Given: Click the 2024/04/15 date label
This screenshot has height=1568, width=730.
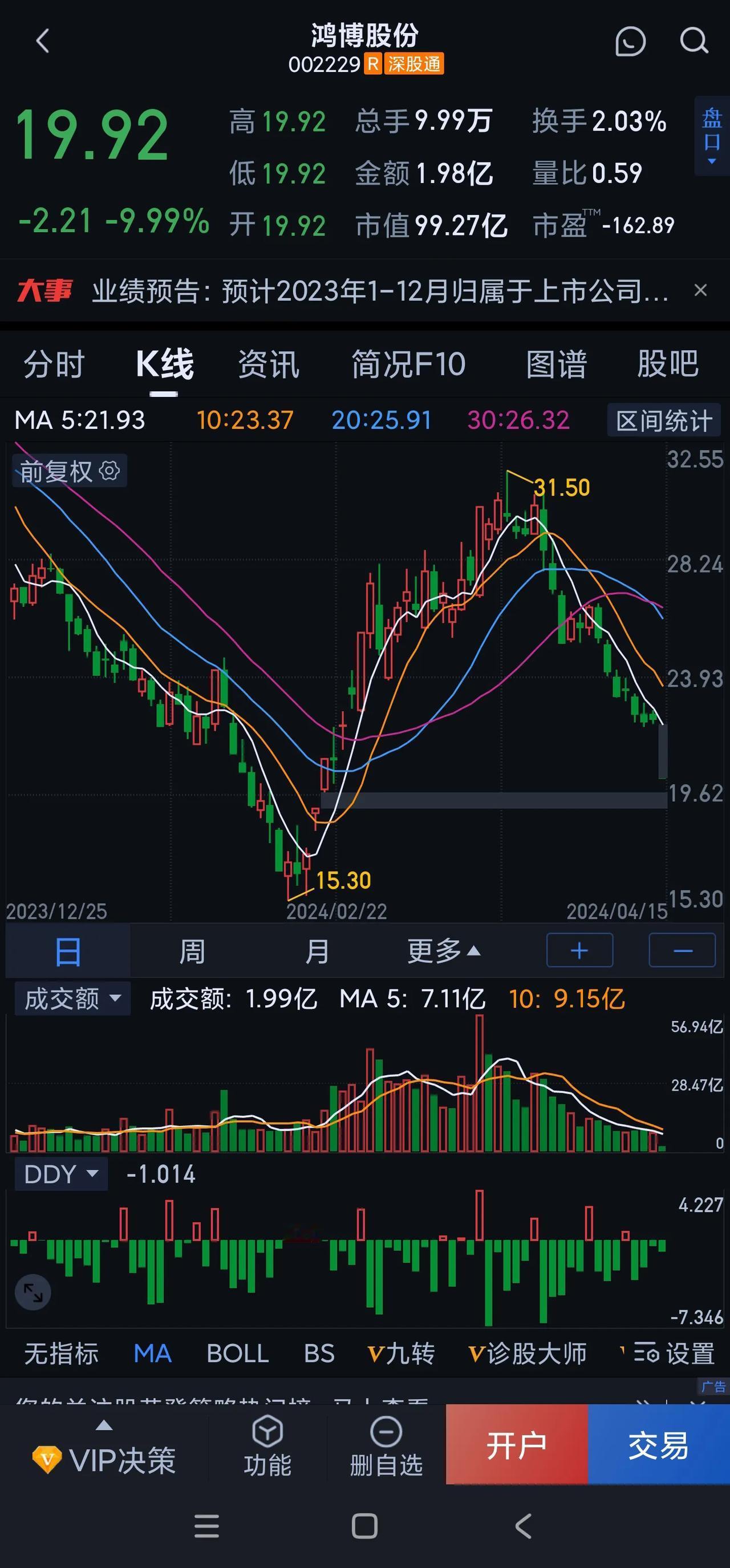Looking at the screenshot, I should click(618, 911).
